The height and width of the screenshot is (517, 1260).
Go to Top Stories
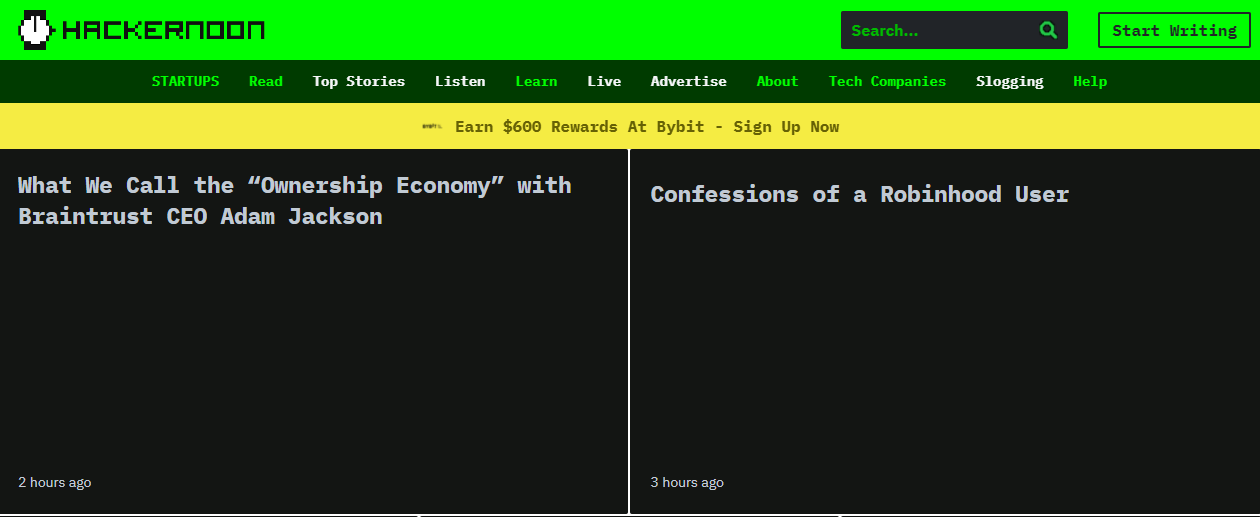point(359,81)
